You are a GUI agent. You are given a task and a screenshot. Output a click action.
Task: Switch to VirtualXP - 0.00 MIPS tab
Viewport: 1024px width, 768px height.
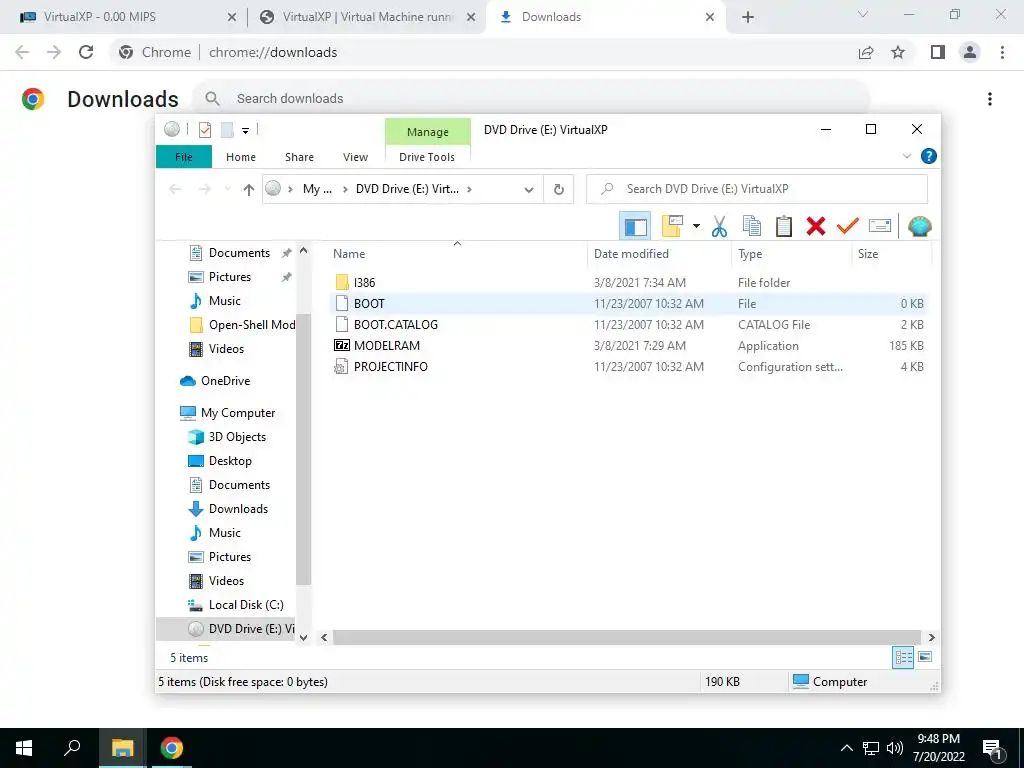pos(129,17)
